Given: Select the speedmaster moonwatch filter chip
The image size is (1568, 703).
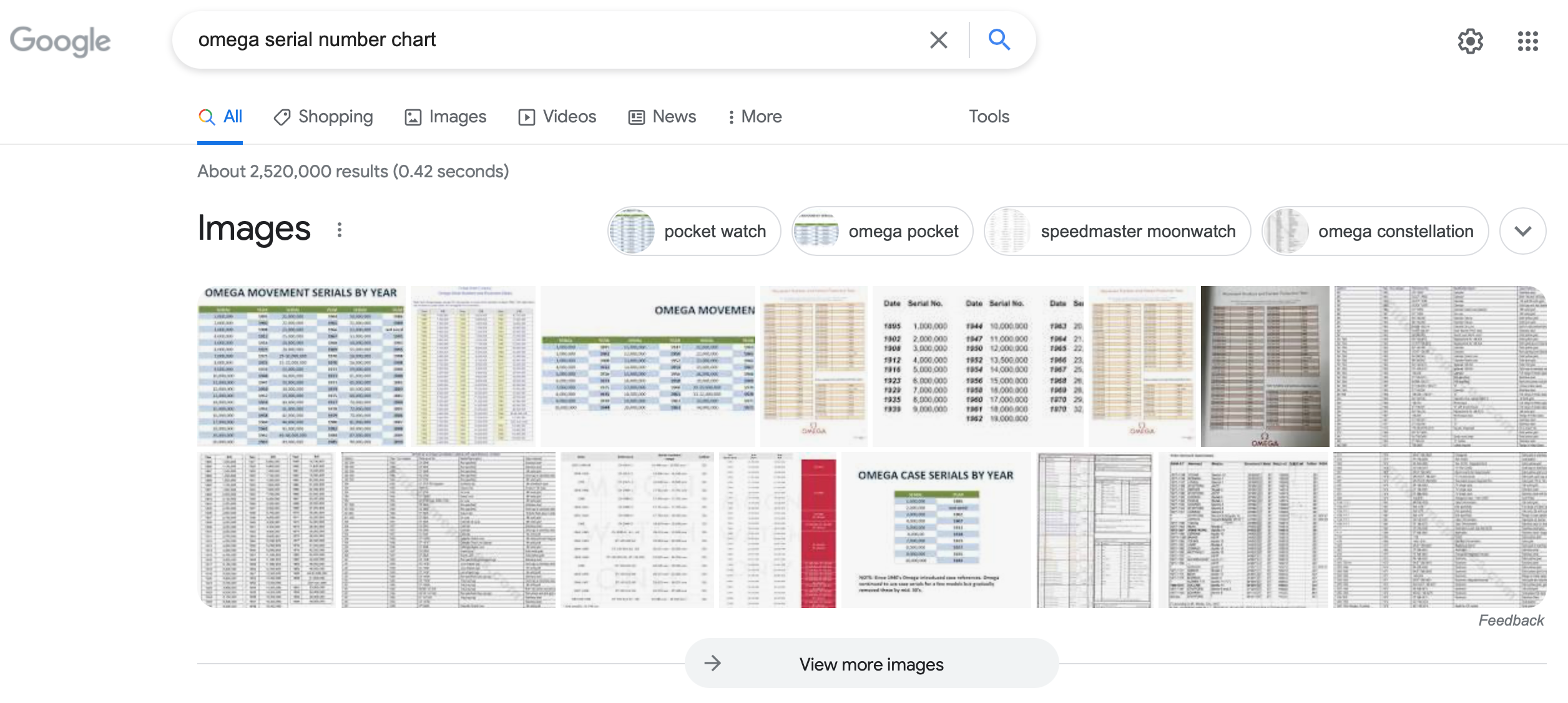Looking at the screenshot, I should 1117,231.
